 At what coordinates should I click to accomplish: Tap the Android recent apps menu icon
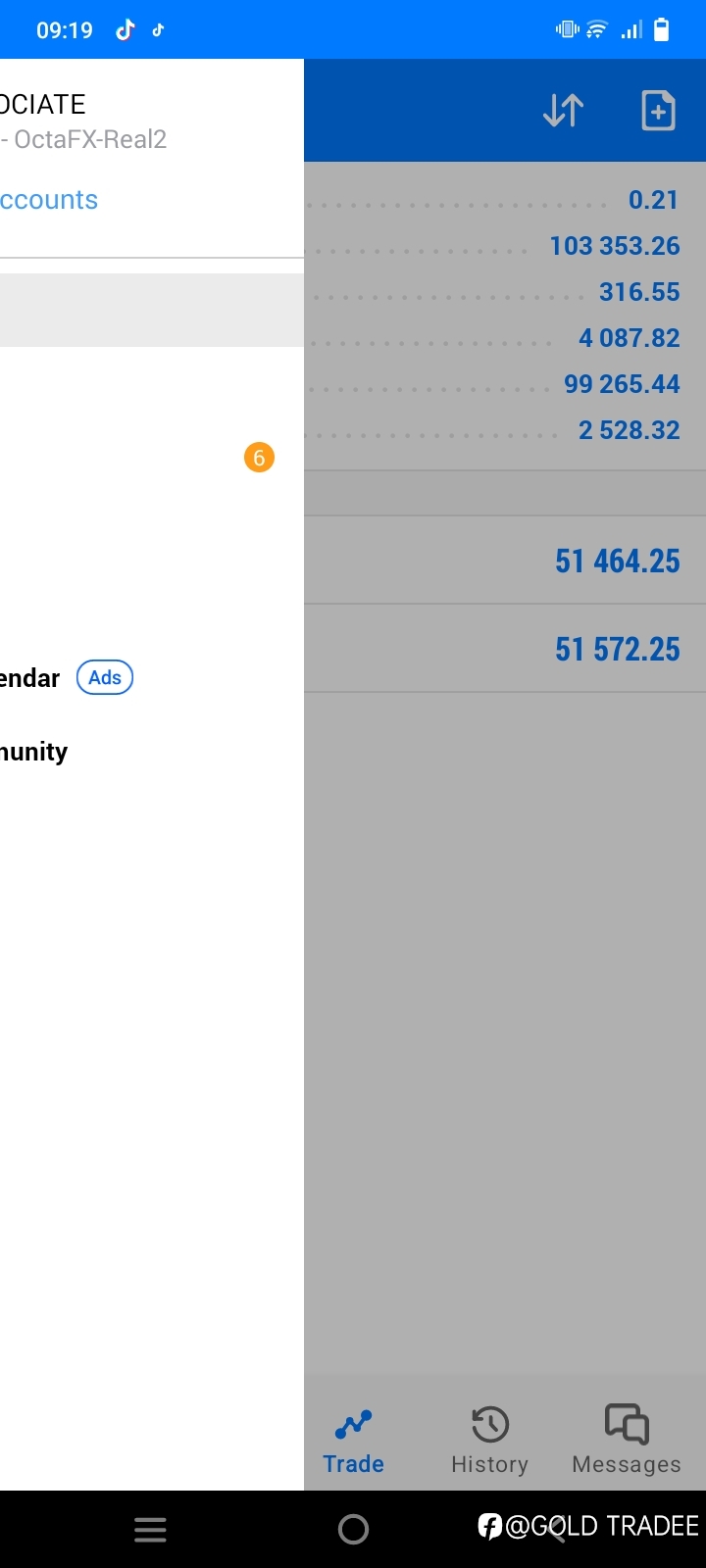click(150, 1530)
